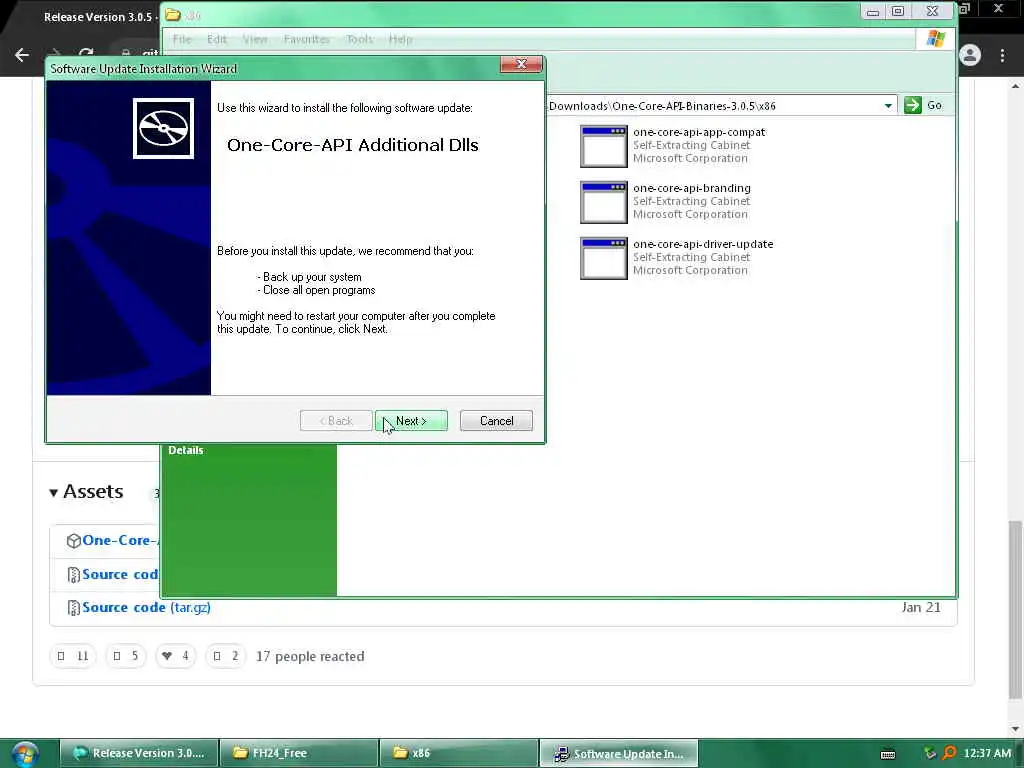The width and height of the screenshot is (1024, 768).
Task: Go back in the browser
Action: pyautogui.click(x=22, y=55)
